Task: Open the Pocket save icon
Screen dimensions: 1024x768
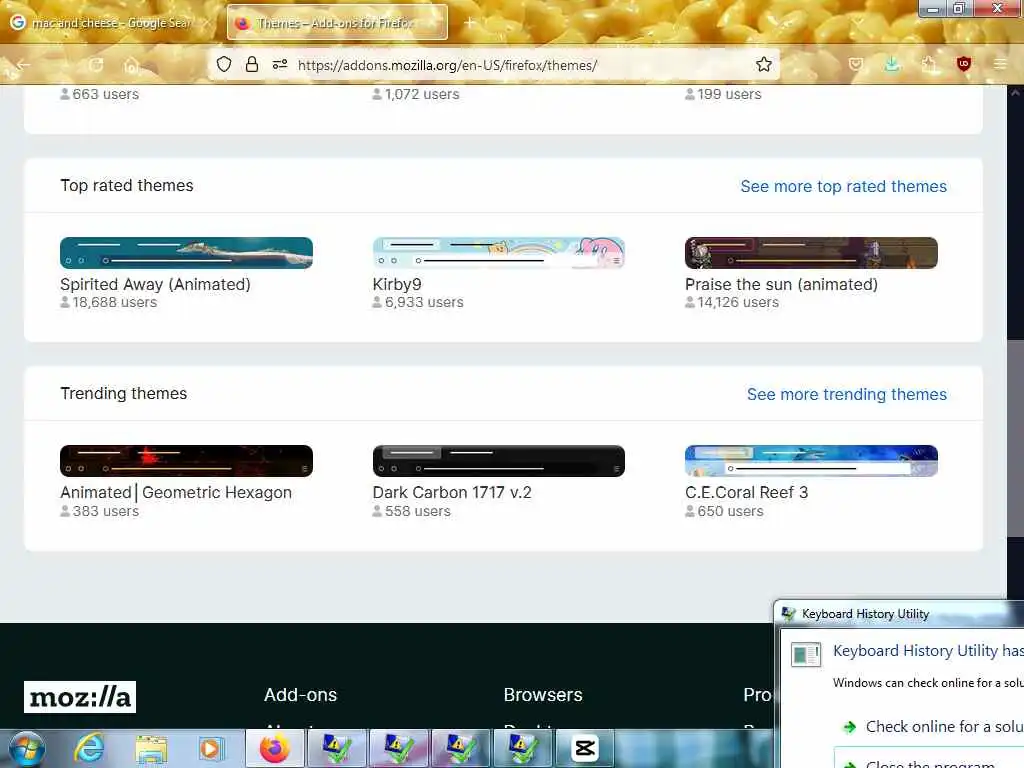Action: coord(856,64)
